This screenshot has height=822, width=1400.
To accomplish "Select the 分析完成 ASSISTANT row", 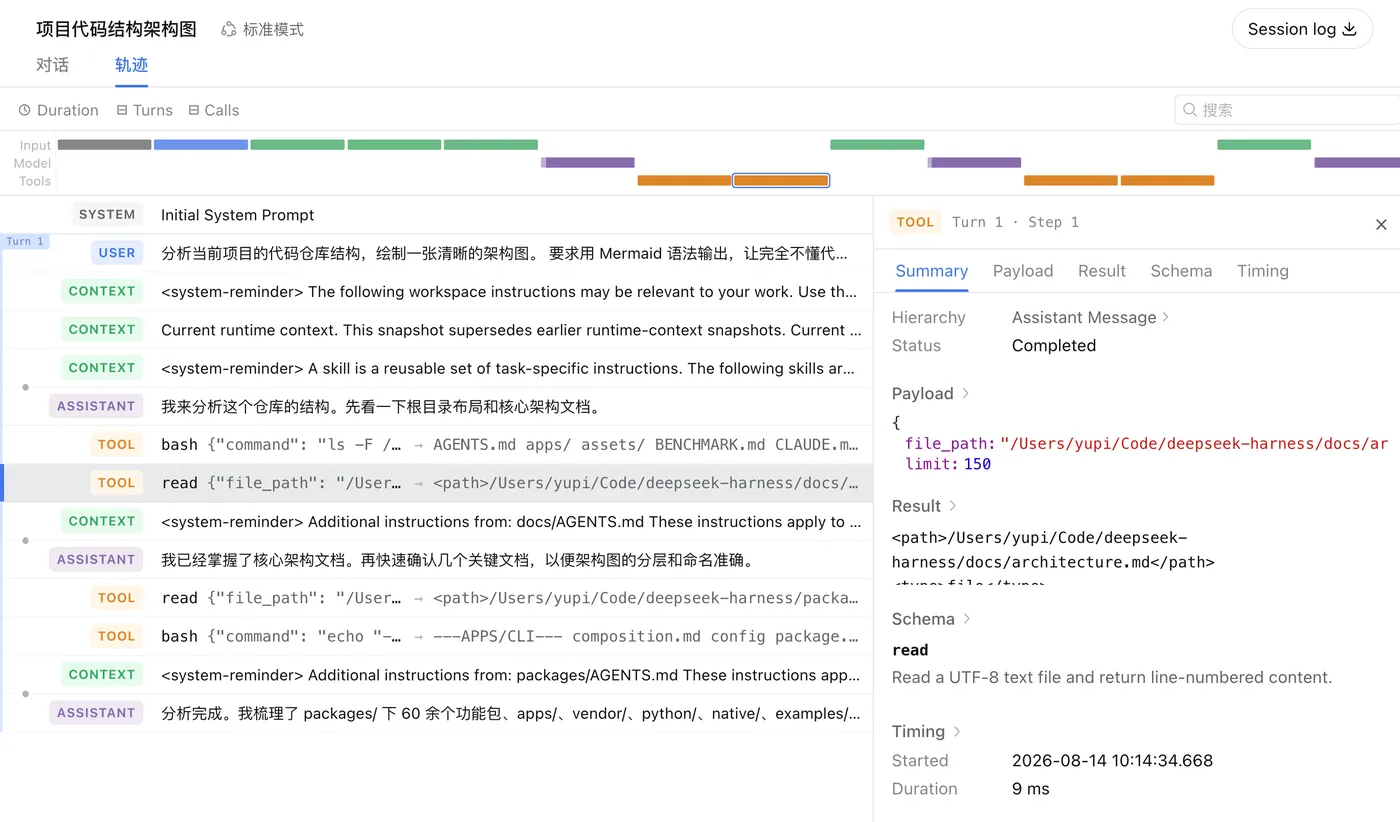I will (436, 713).
